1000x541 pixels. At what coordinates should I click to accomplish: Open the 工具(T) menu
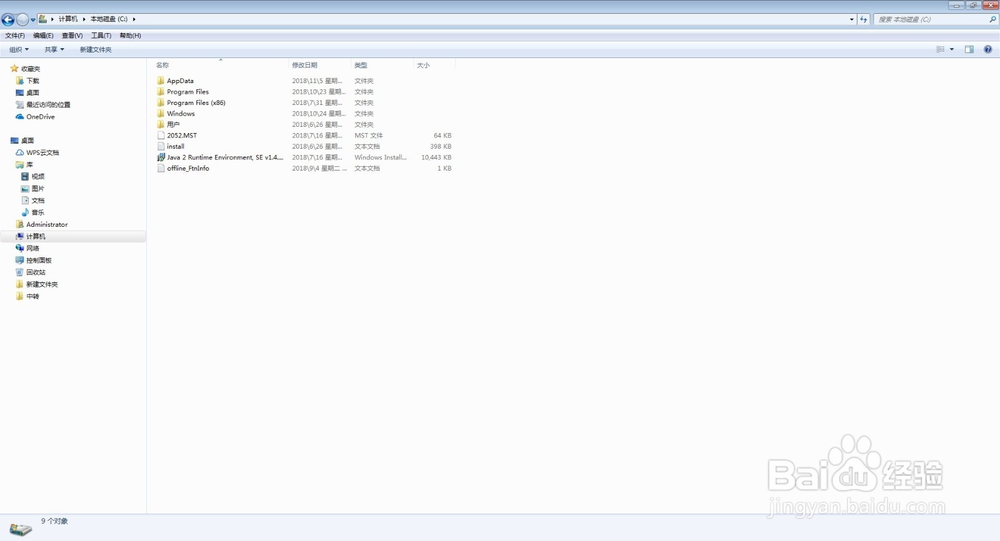tap(101, 36)
